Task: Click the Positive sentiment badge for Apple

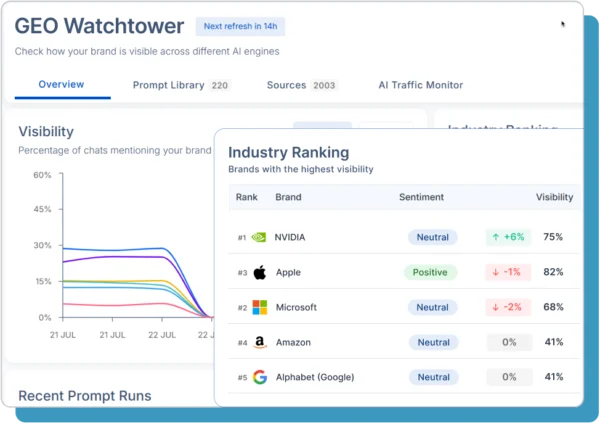Action: [431, 272]
